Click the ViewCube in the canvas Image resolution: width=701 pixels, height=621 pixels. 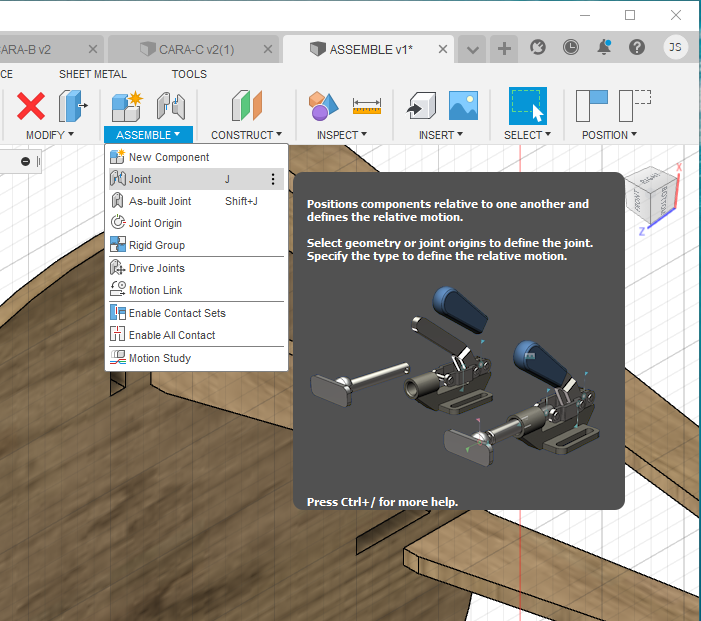tap(652, 194)
